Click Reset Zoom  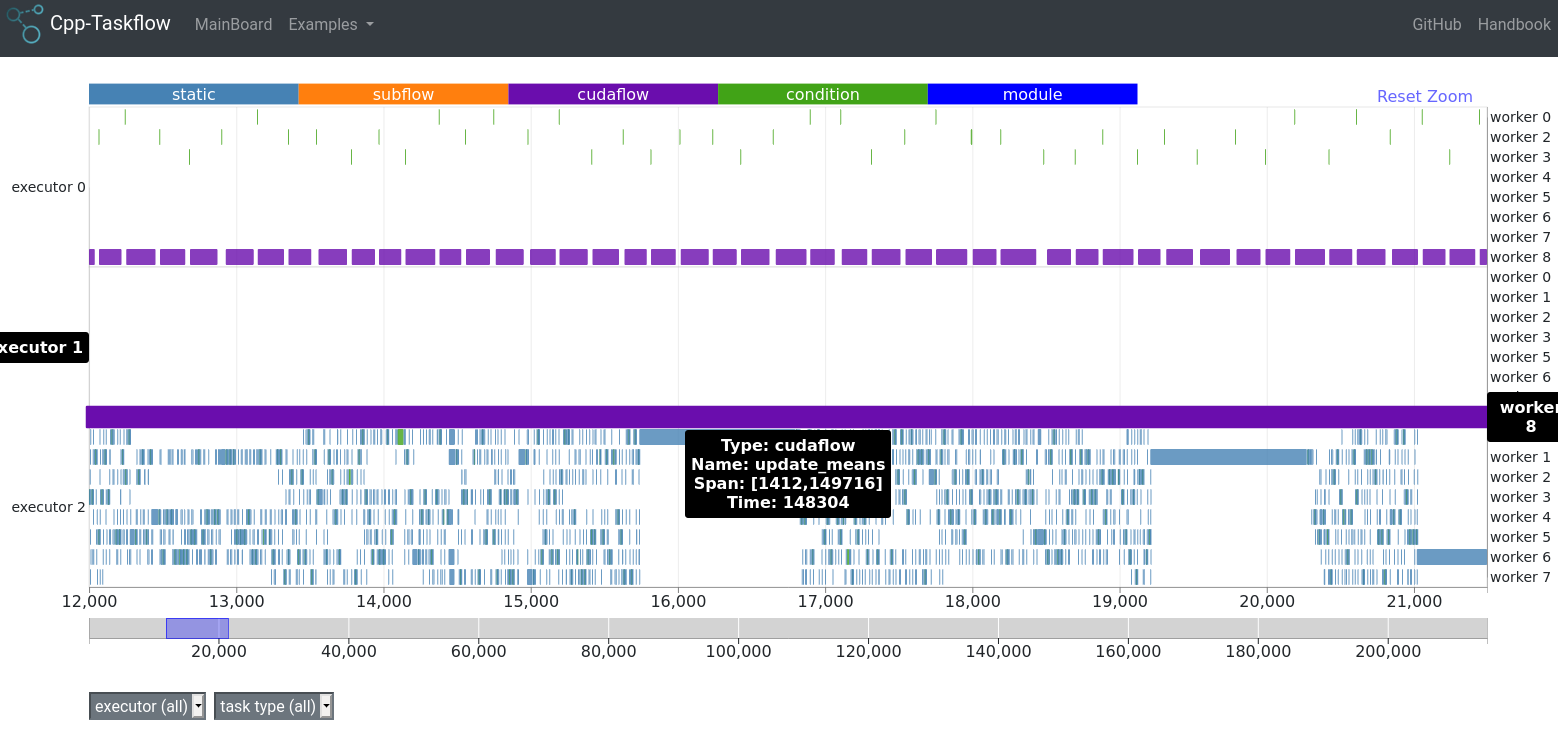pyautogui.click(x=1424, y=96)
